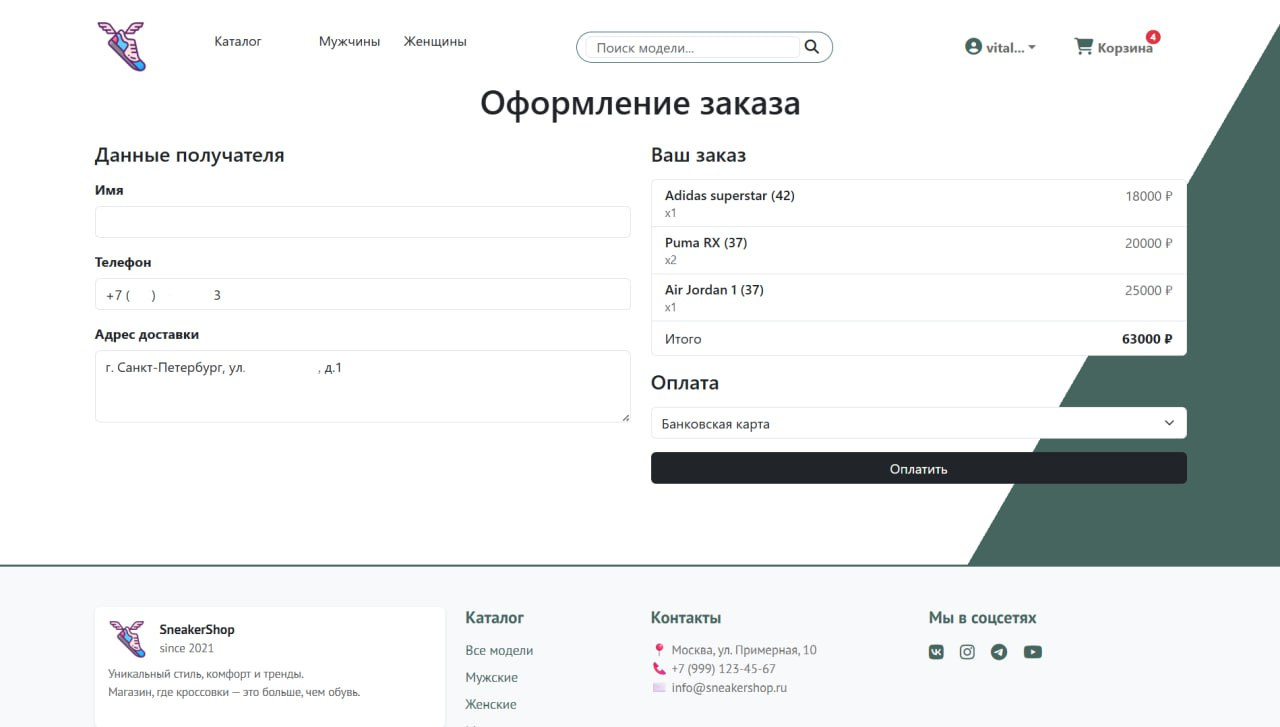Click the user account avatar icon
The image size is (1280, 727).
click(973, 47)
